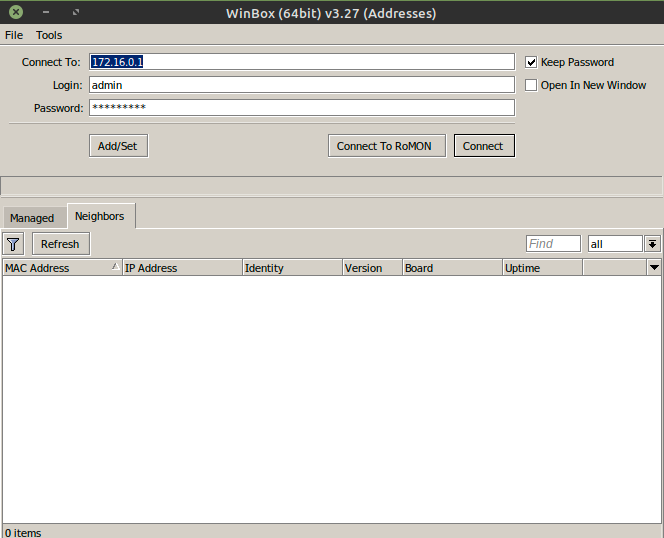This screenshot has height=538, width=664.
Task: Click the Find search field
Action: click(x=553, y=244)
